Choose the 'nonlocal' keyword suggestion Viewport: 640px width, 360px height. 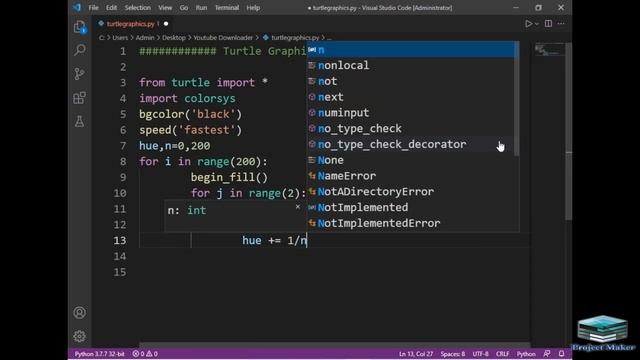point(410,65)
